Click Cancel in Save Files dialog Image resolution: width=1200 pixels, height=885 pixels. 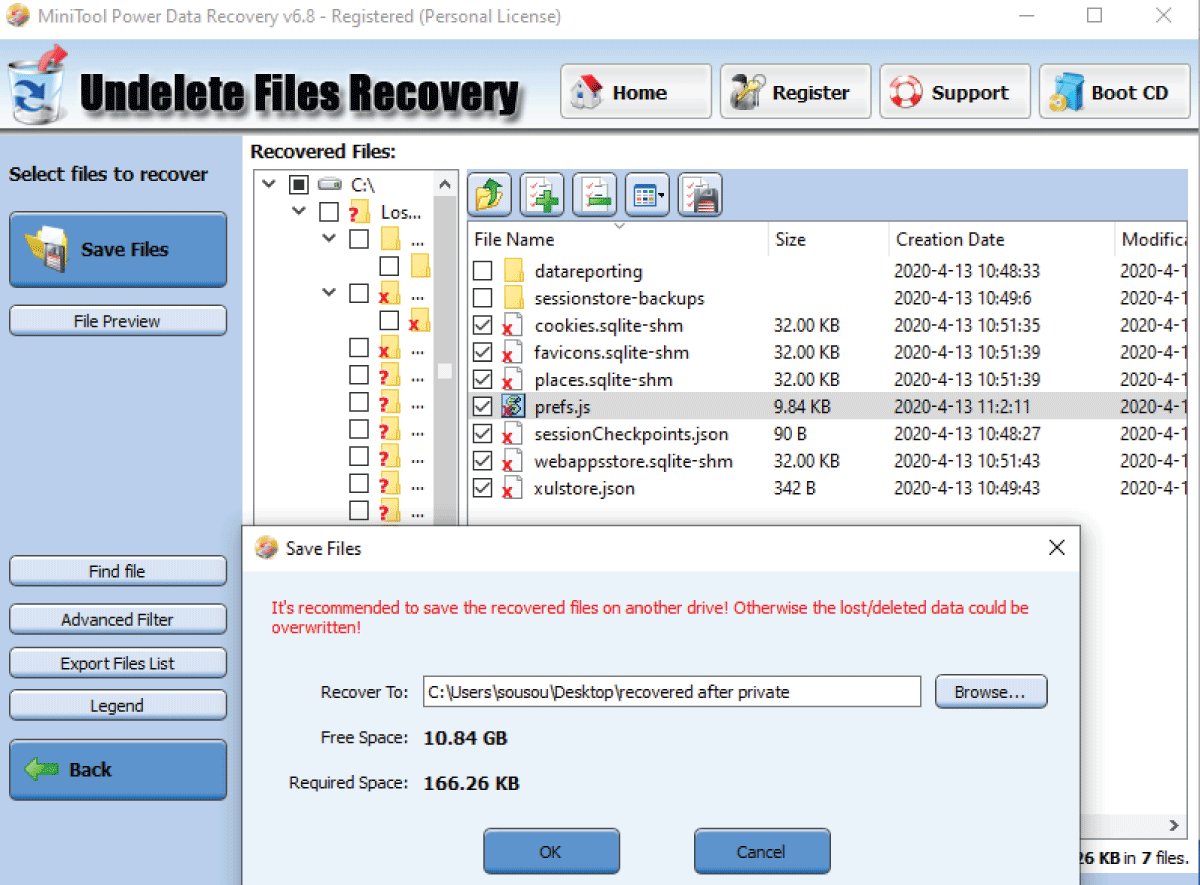(762, 852)
